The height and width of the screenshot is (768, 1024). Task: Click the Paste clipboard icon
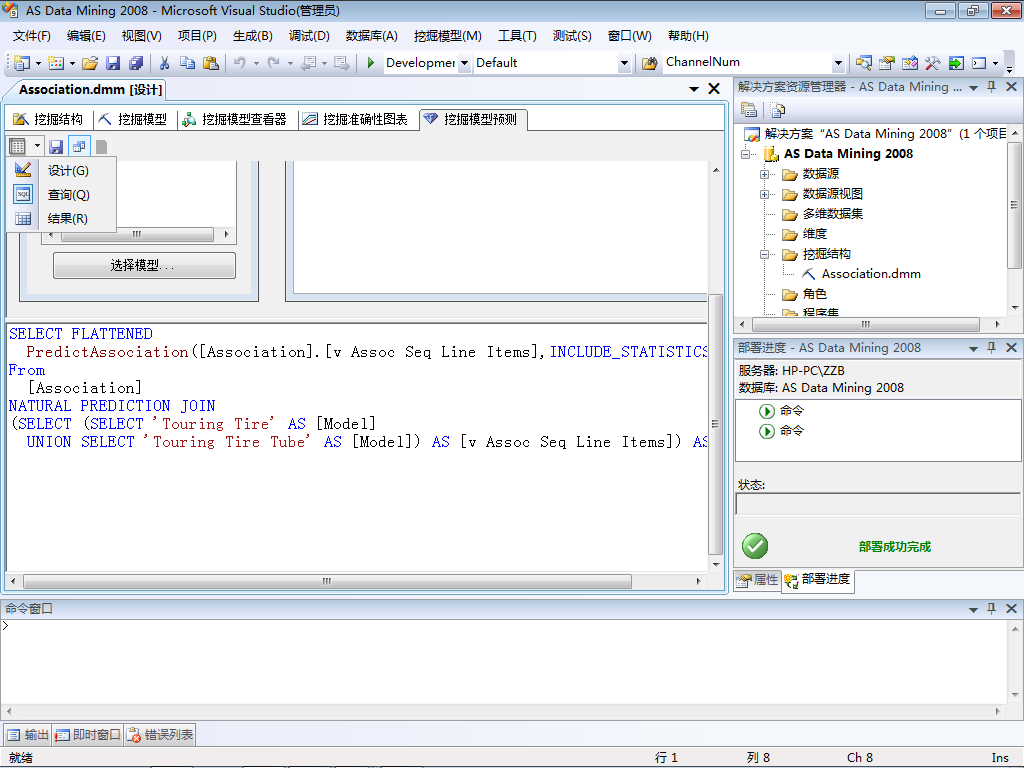pyautogui.click(x=210, y=63)
